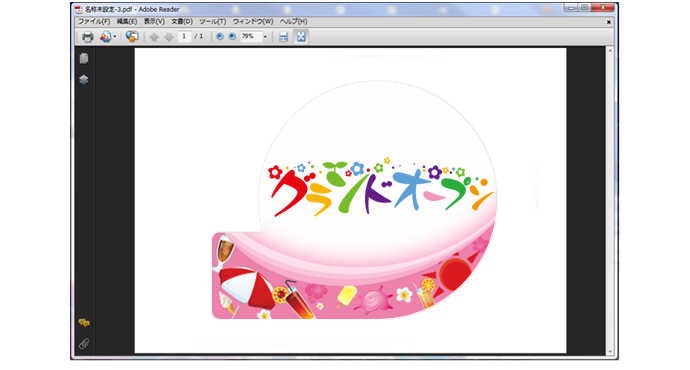Open the ファイル(F) menu

coord(94,22)
